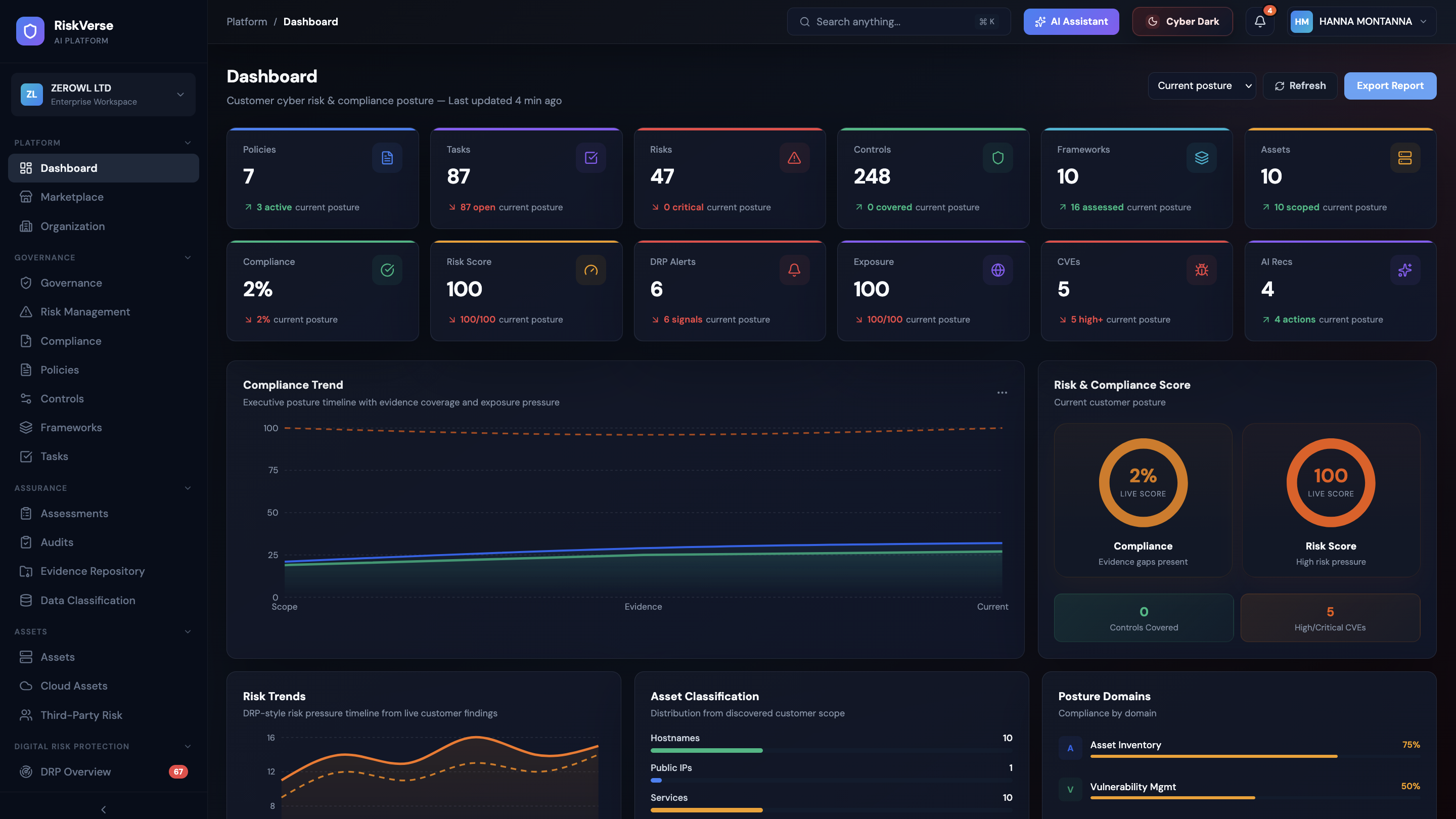1456x819 pixels.
Task: Click the Risk Score card gauge icon
Action: click(590, 270)
